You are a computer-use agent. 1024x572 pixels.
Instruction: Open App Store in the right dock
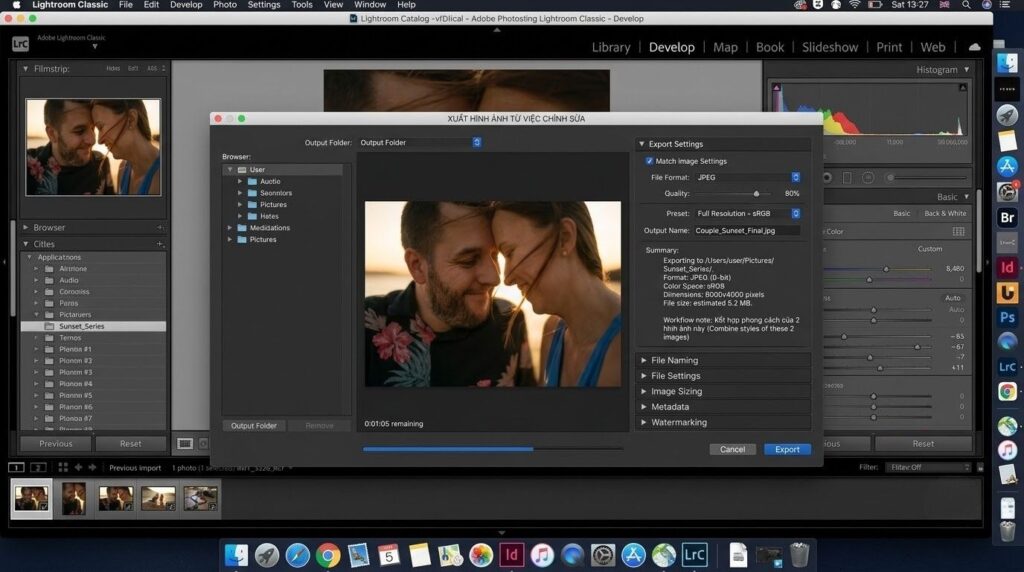click(x=1007, y=167)
